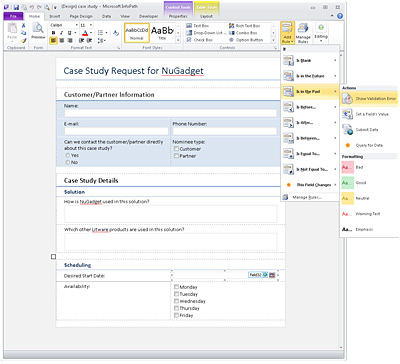The image size is (400, 364).
Task: Expand the Paste options arrow
Action: 12,41
